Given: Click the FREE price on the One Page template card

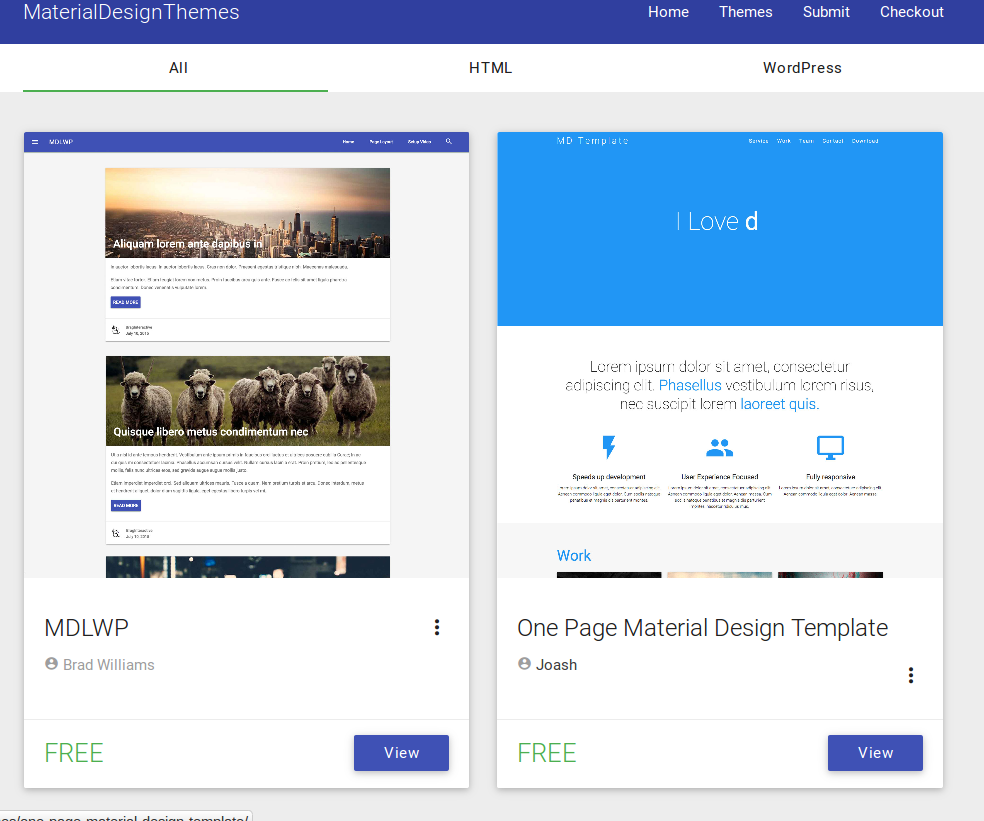Looking at the screenshot, I should 547,753.
